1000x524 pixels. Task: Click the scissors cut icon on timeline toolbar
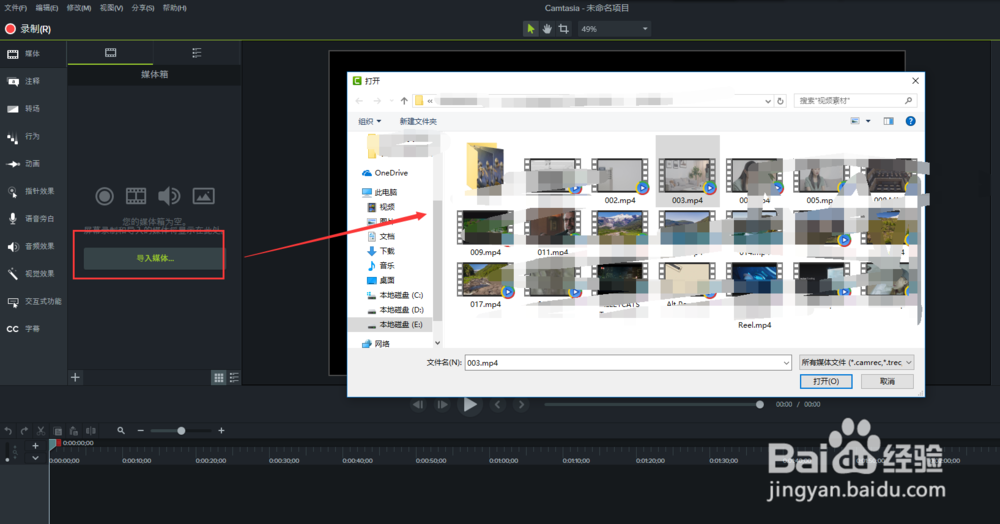pyautogui.click(x=41, y=431)
